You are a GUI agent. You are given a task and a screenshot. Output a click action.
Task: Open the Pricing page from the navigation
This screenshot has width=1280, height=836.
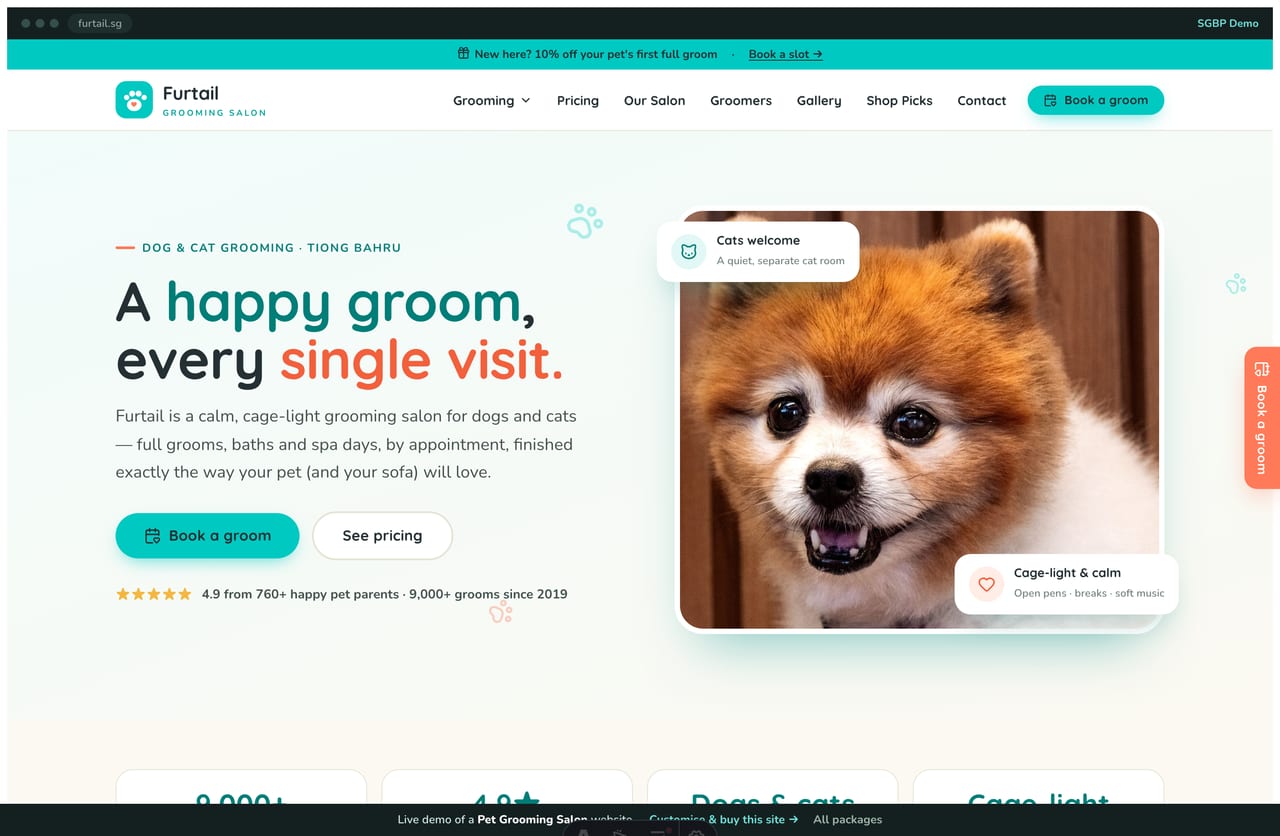point(578,101)
